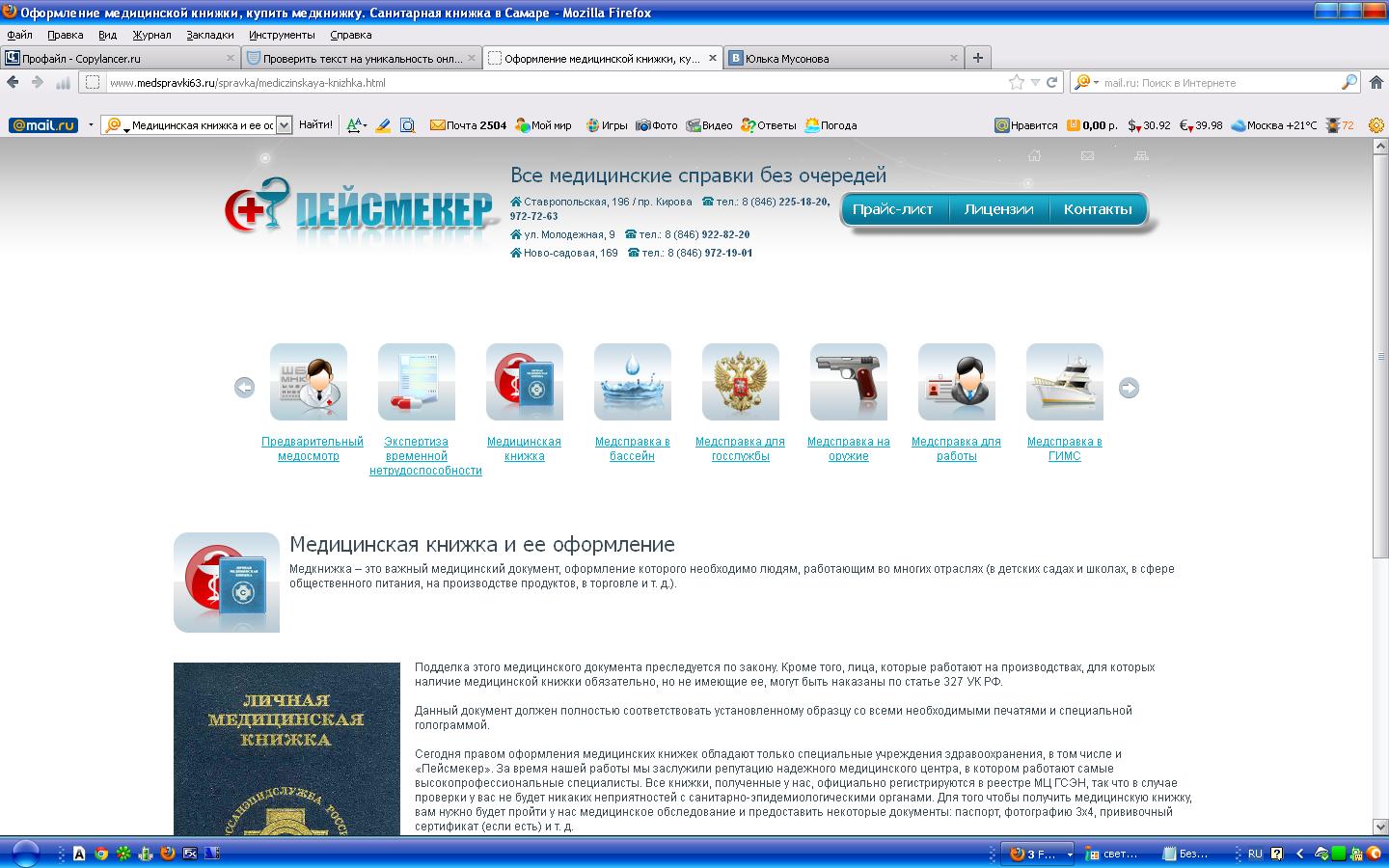
Task: Click the Экспертиза временной нетрудоспособности pills icon
Action: 417,382
